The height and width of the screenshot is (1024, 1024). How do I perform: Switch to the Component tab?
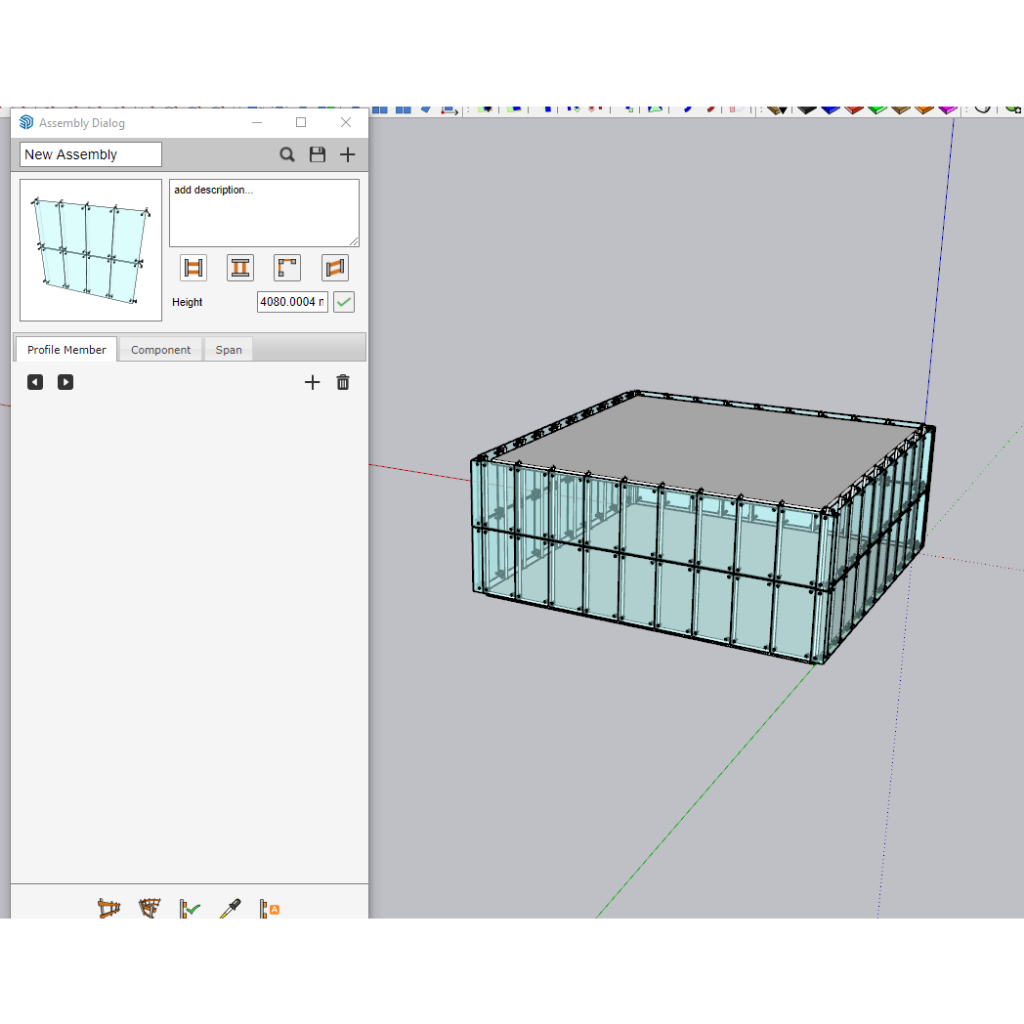[x=160, y=350]
